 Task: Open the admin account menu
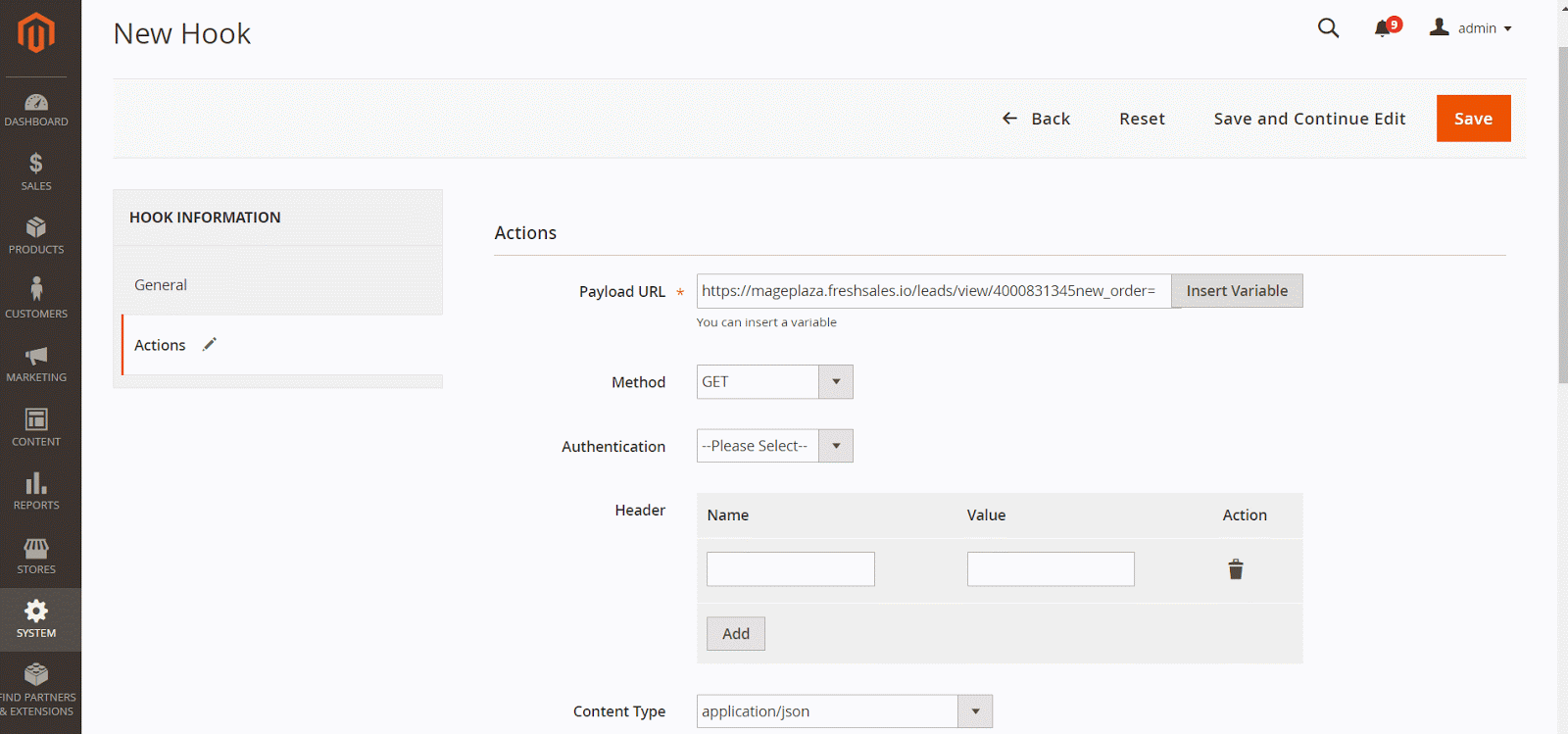(1471, 28)
